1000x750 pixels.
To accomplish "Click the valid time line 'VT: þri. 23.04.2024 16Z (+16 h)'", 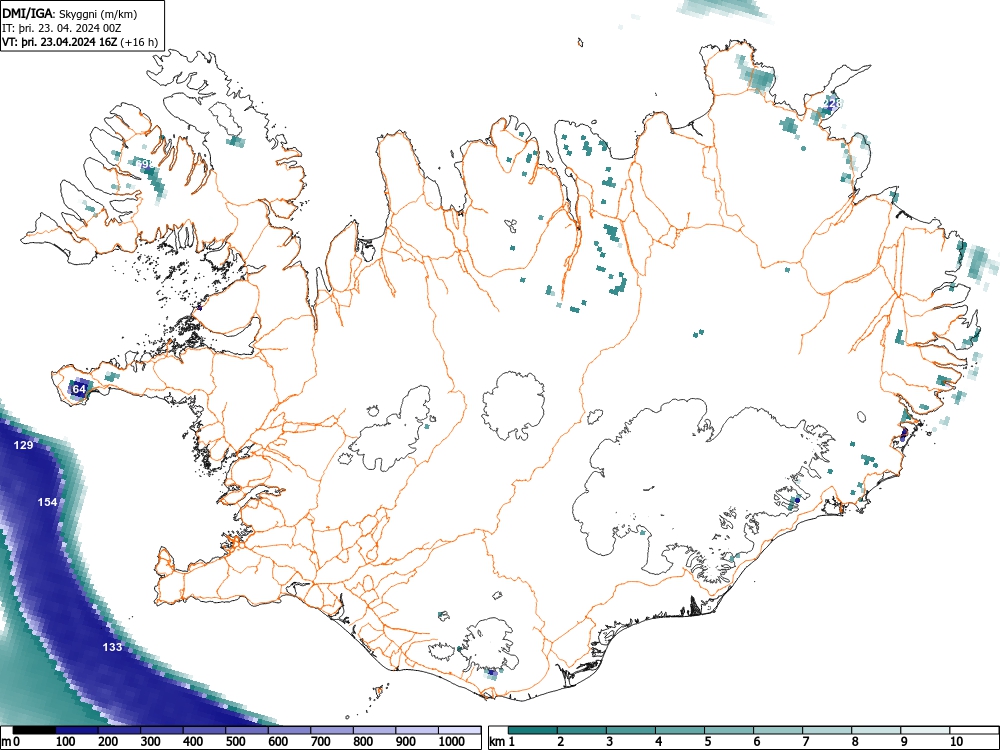I will coord(80,42).
